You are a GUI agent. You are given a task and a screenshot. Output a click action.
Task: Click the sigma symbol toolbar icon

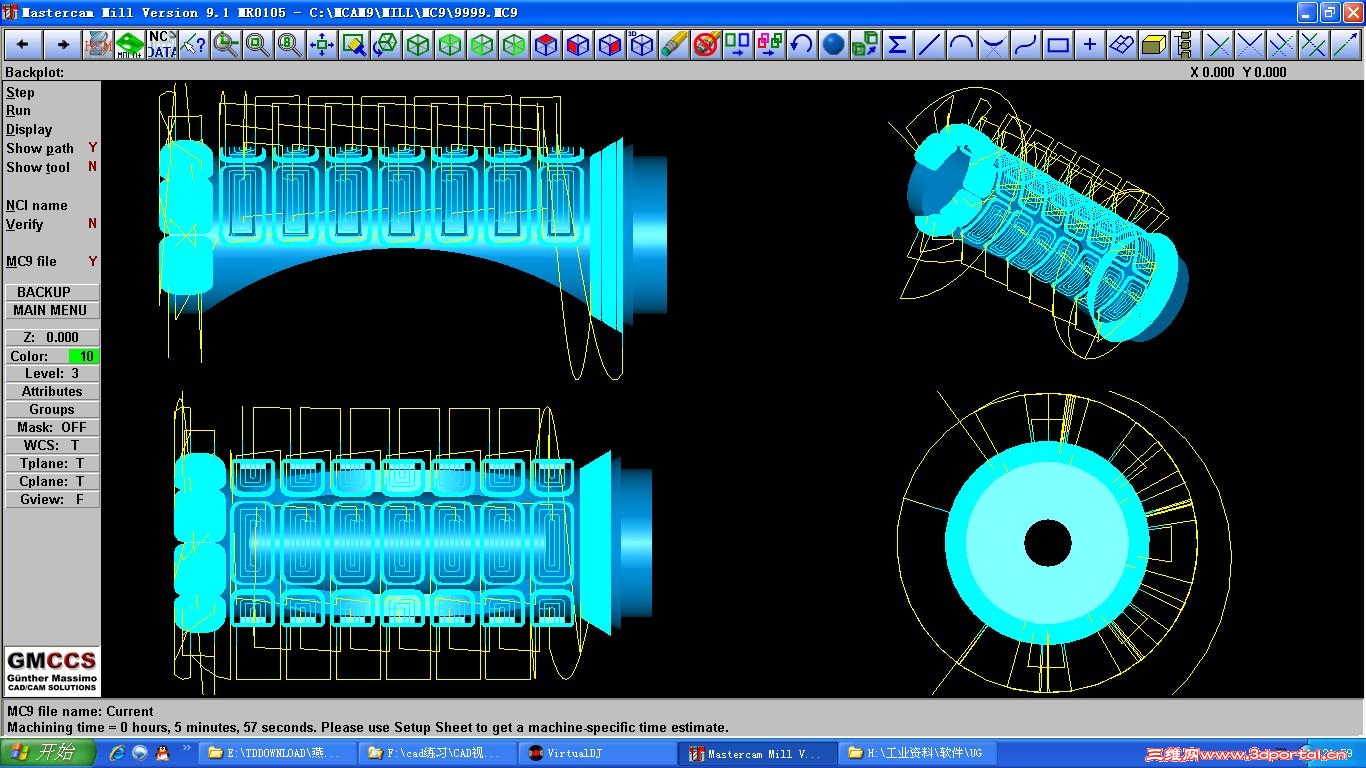coord(898,45)
